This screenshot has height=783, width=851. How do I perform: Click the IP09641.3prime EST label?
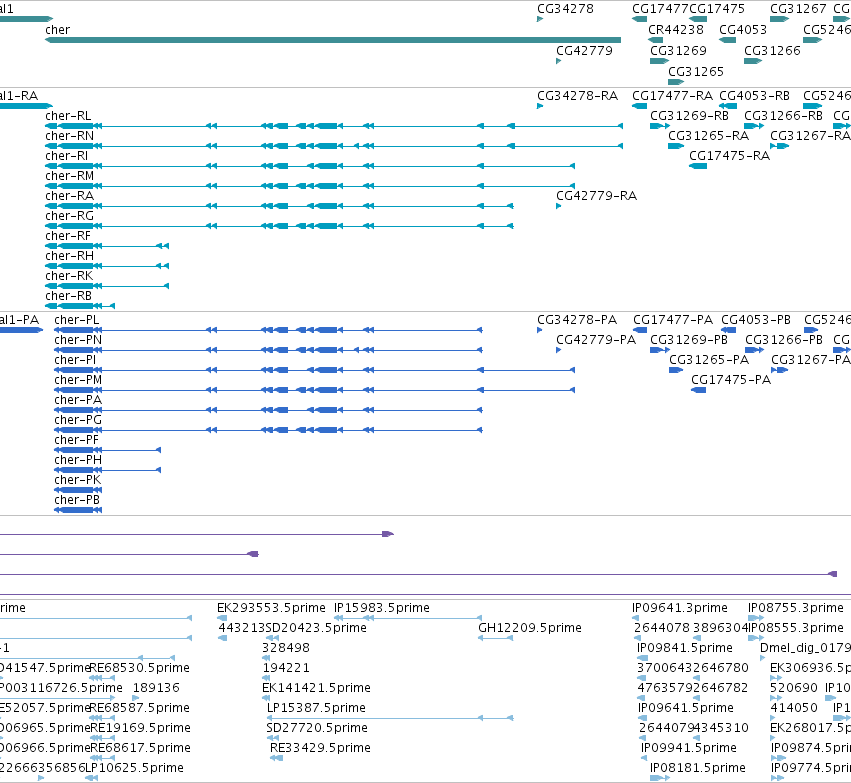tap(679, 608)
